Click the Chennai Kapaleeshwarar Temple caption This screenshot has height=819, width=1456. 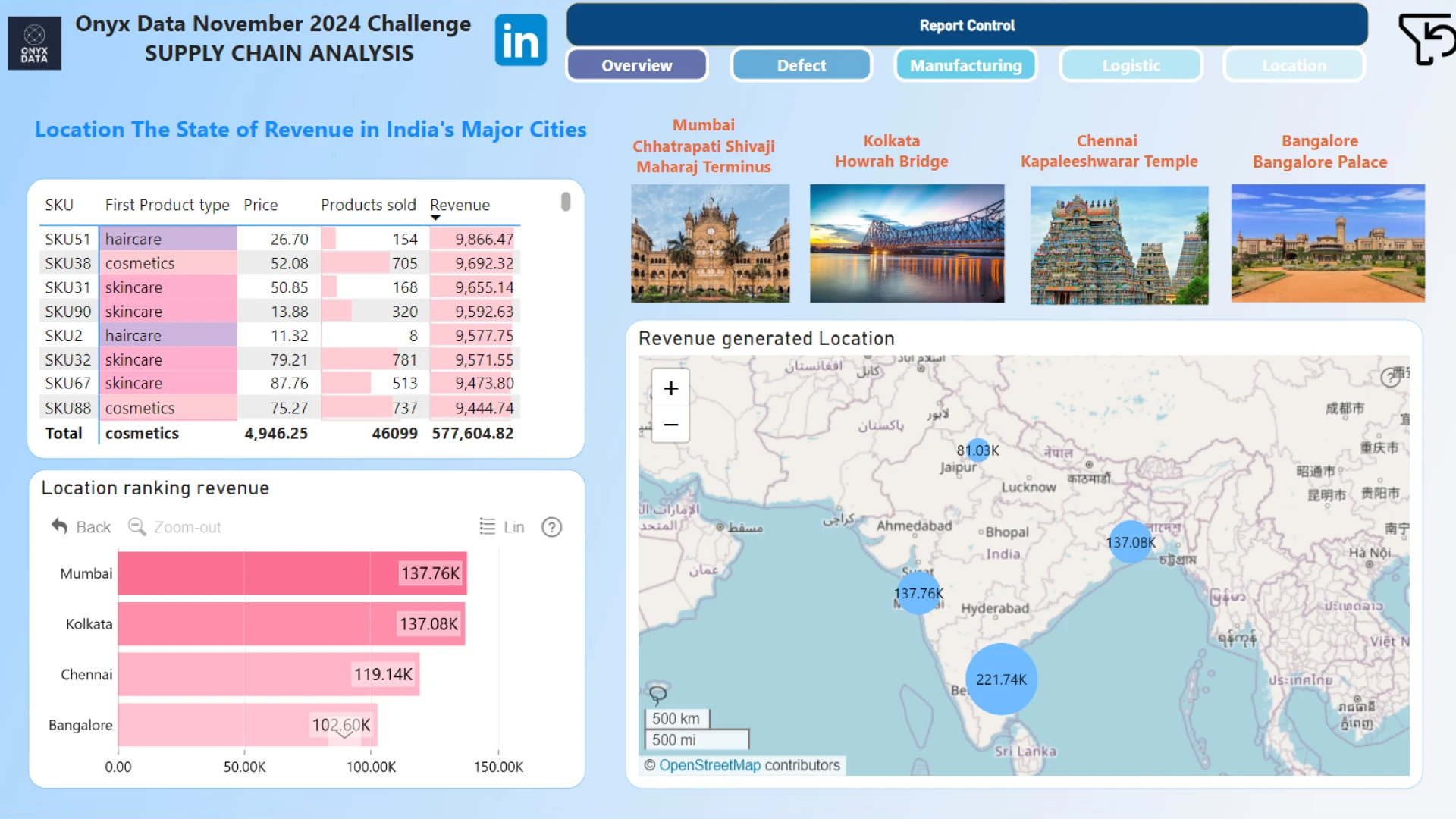pyautogui.click(x=1109, y=151)
